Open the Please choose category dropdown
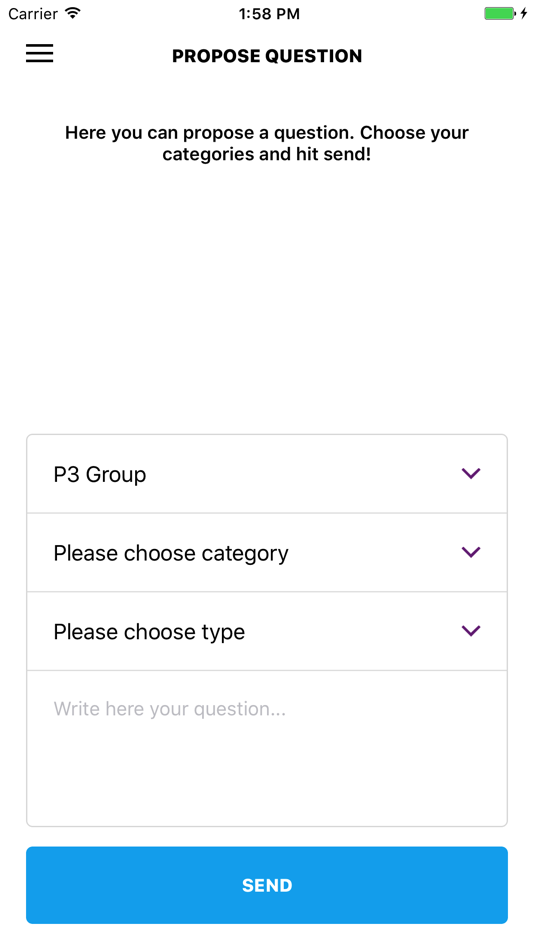Viewport: 534px width, 950px height. coord(267,553)
